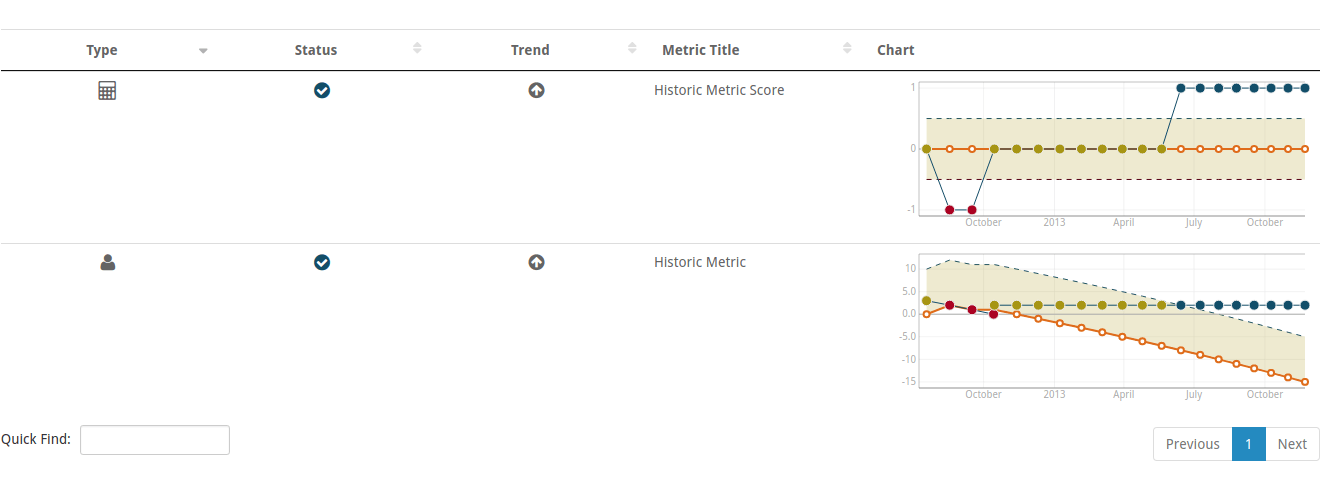Sort table by Status column arrows
Viewport: 1331px width, 485px height.
pos(418,49)
